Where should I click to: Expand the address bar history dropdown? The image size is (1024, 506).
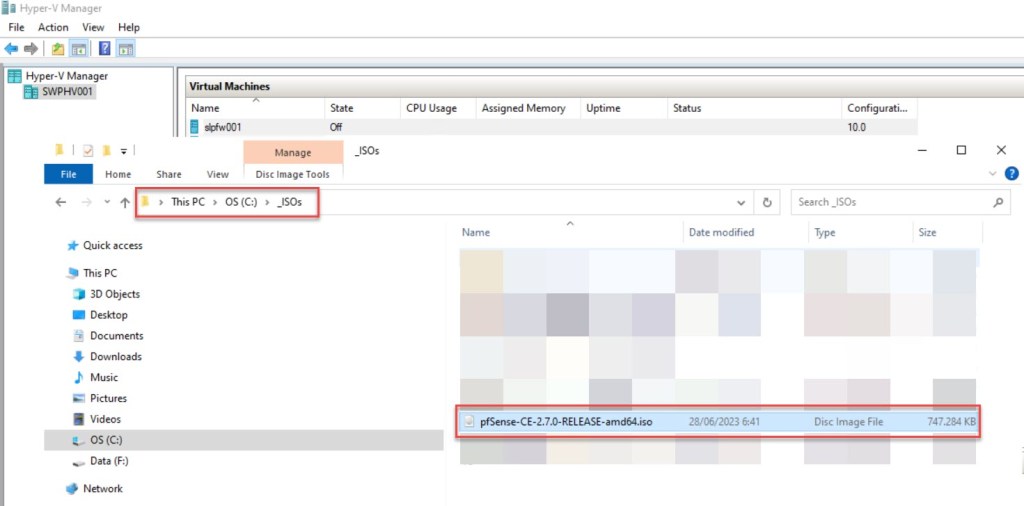coord(740,202)
